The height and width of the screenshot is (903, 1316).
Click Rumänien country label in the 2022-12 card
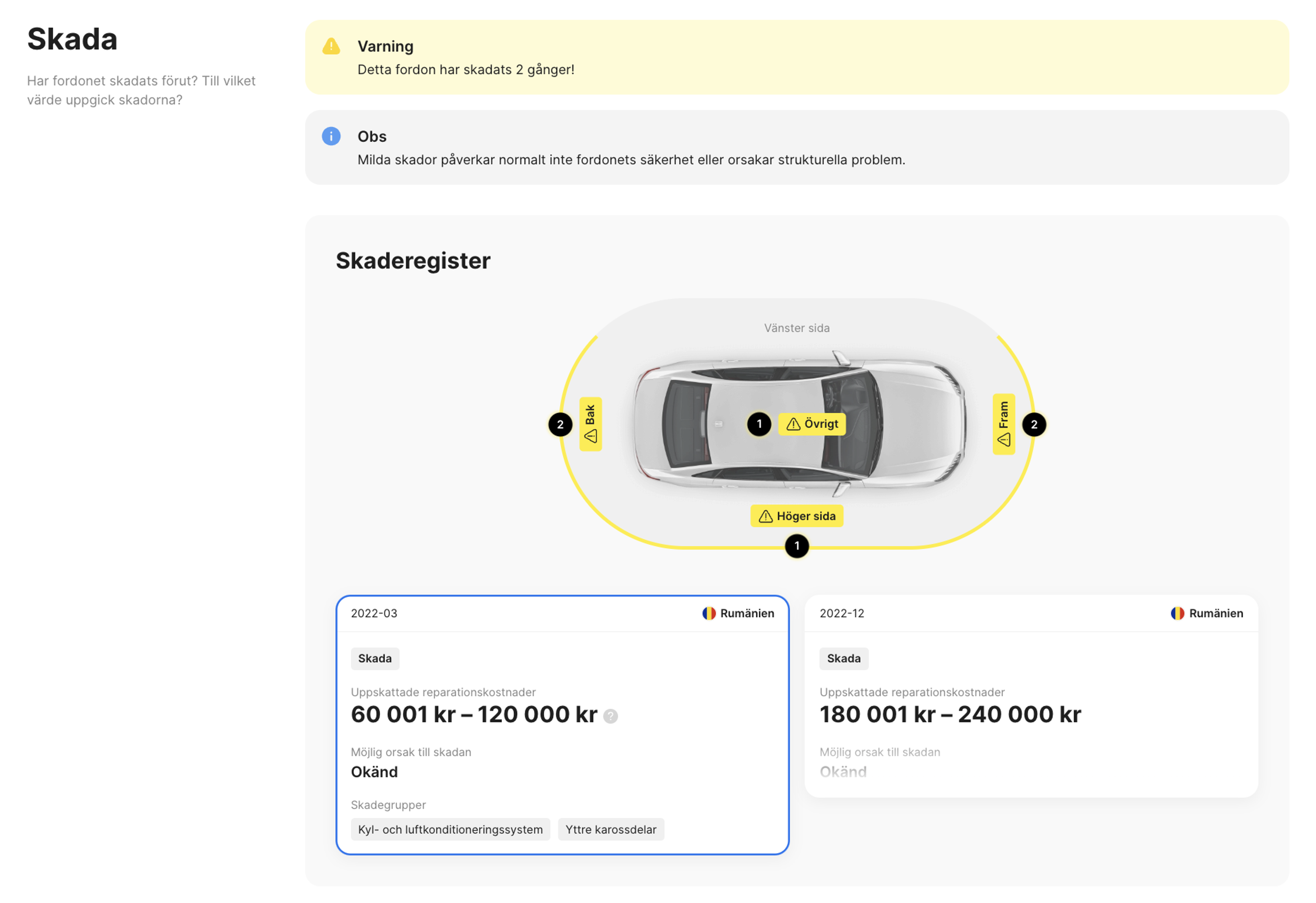[1216, 614]
